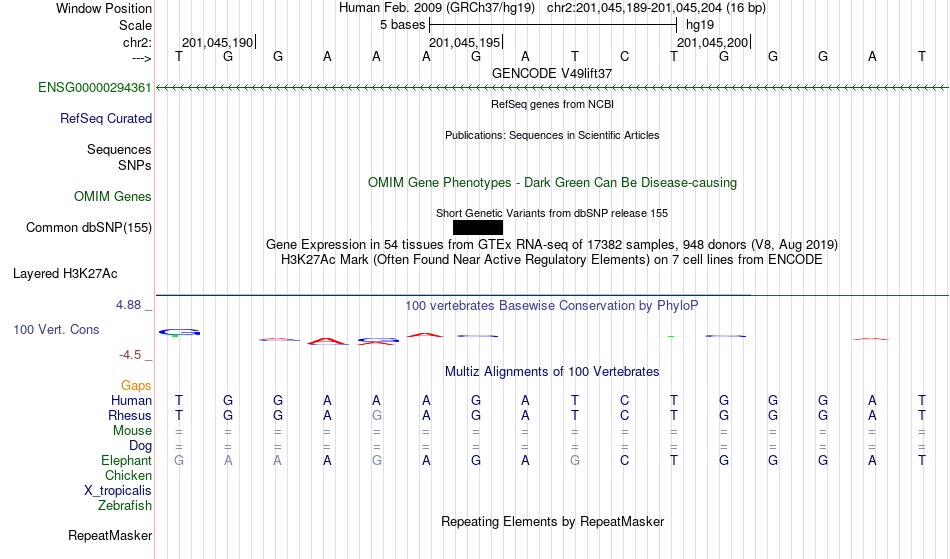Click the C base in Elephant row
The height and width of the screenshot is (559, 950).
pyautogui.click(x=624, y=460)
